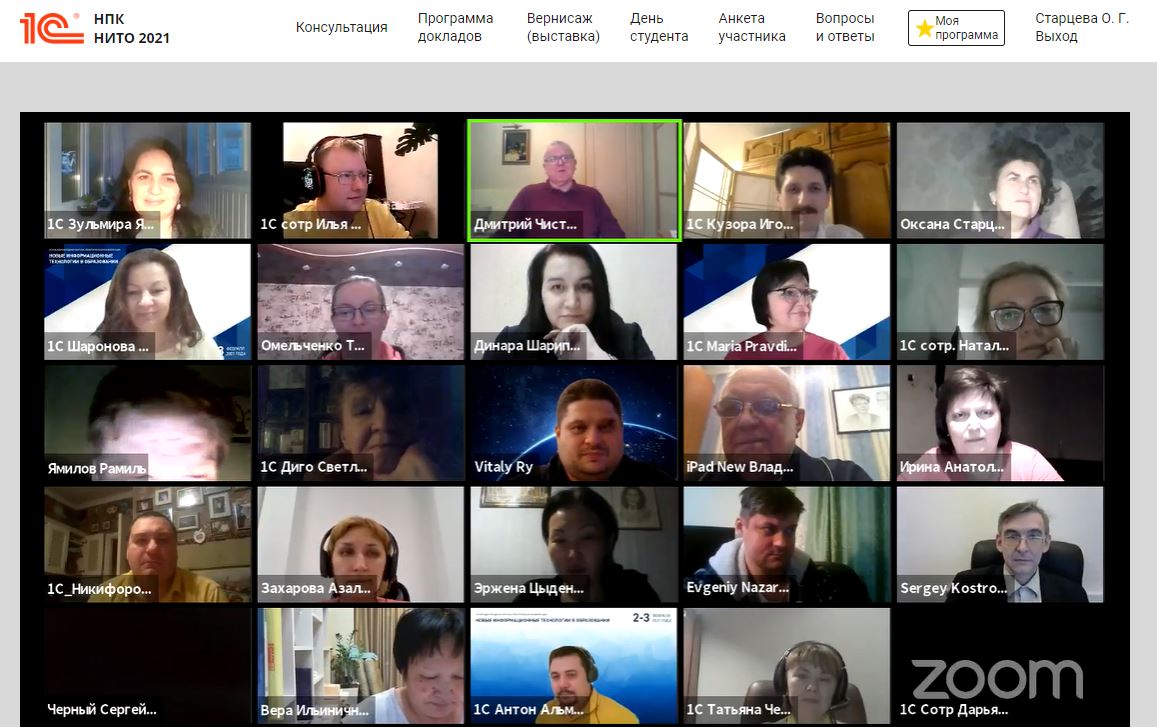Screen dimensions: 1157x727
Task: Select День студента in the navigation
Action: click(658, 27)
